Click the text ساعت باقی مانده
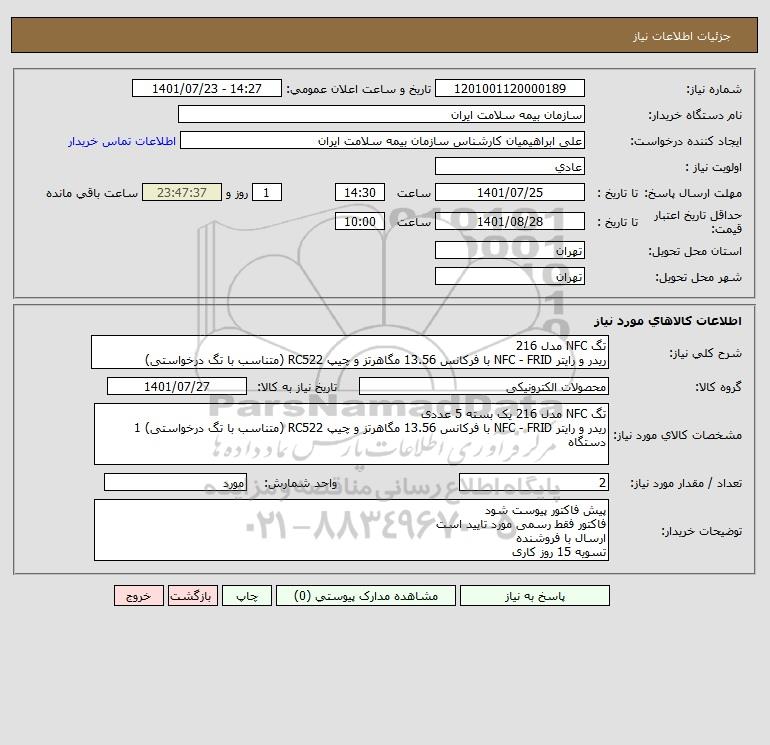 [x=92, y=193]
